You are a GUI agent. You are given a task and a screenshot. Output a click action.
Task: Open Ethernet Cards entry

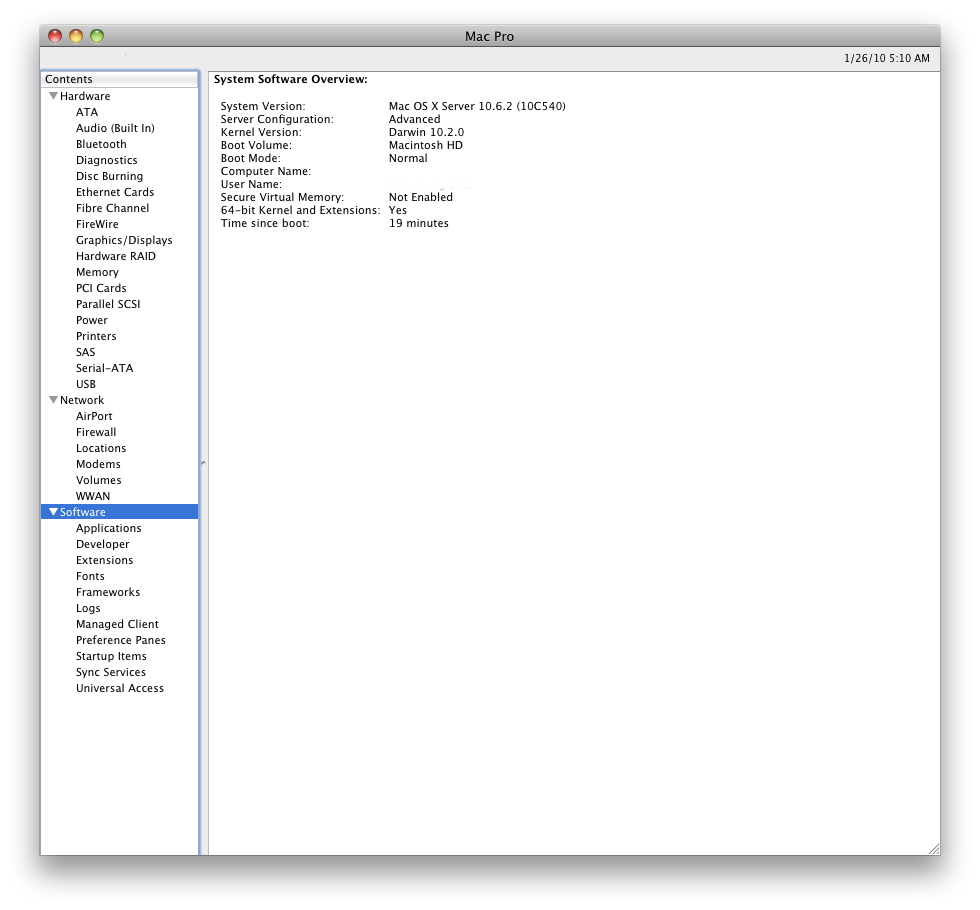(x=114, y=192)
